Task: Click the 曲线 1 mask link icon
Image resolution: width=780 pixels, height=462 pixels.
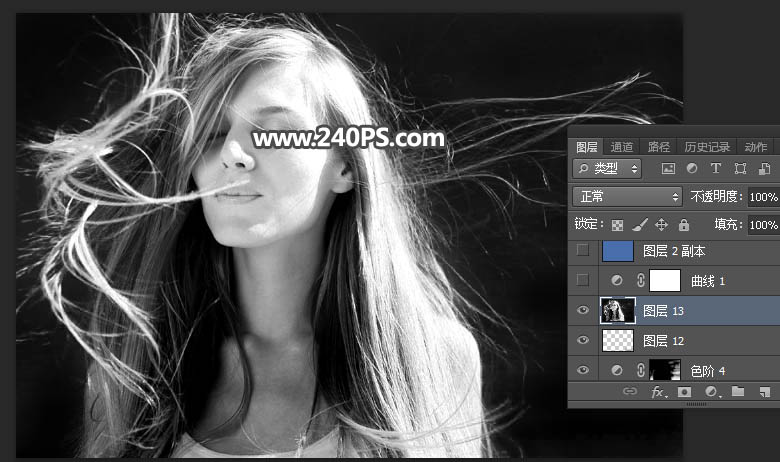Action: [641, 280]
